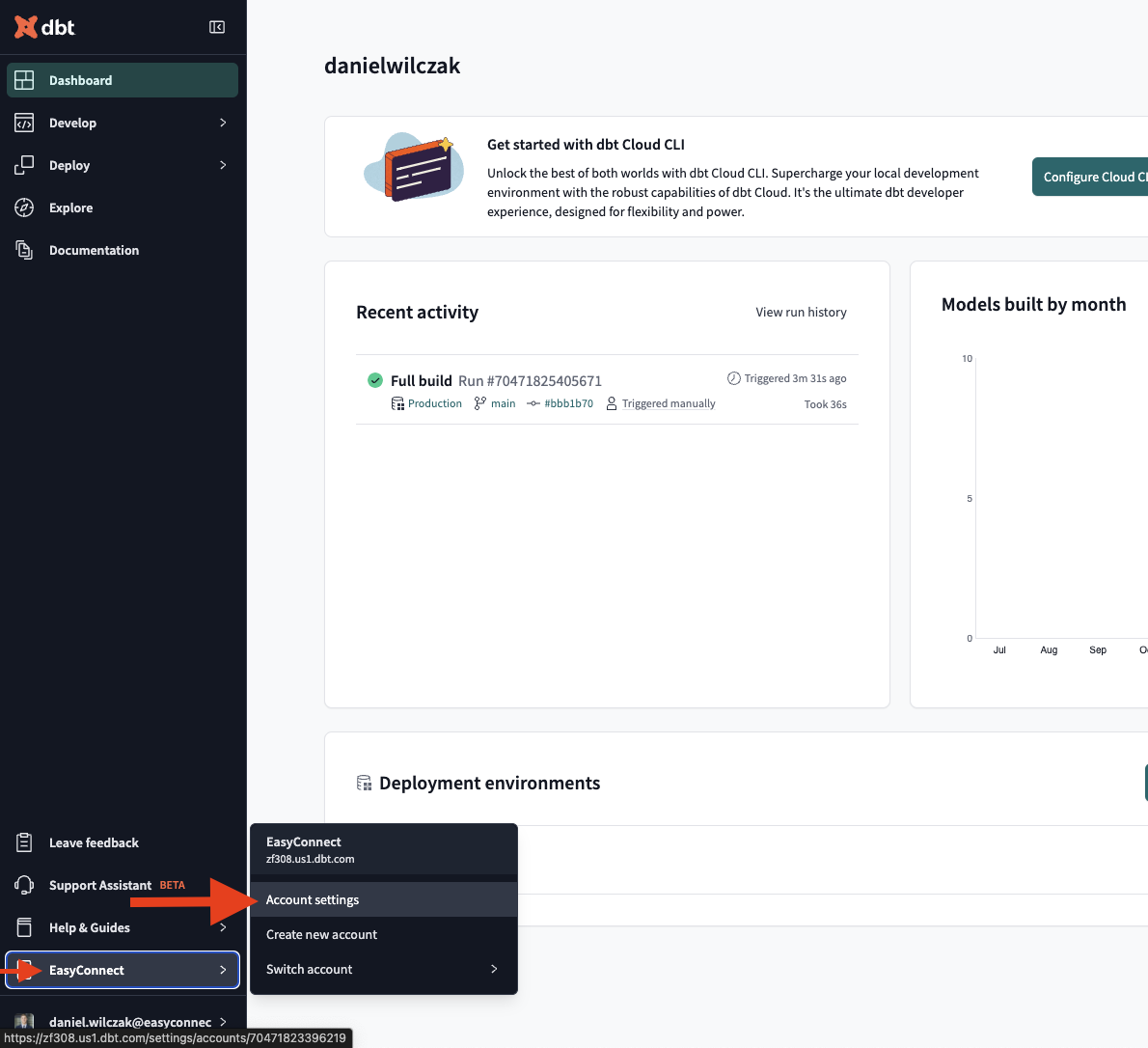The width and height of the screenshot is (1148, 1048).
Task: Open the Develop menu item
Action: [x=123, y=123]
